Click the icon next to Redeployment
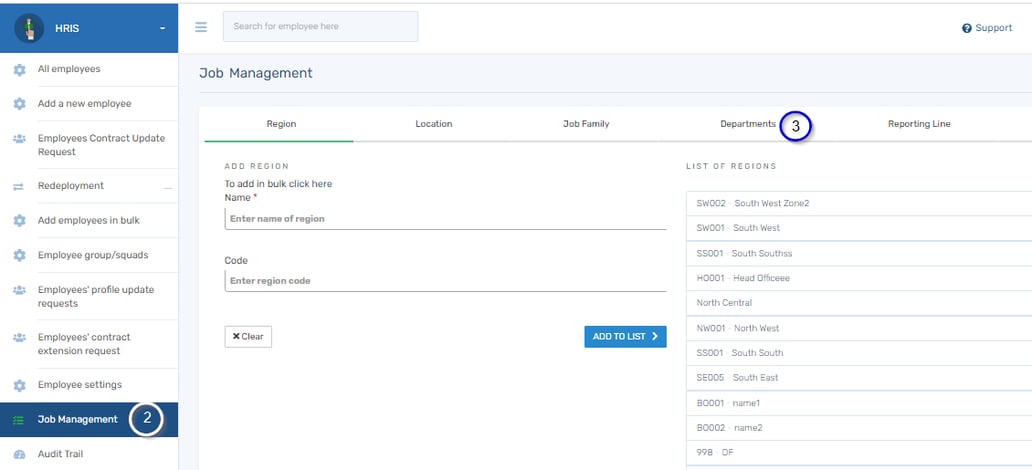Image resolution: width=1032 pixels, height=470 pixels. point(19,186)
